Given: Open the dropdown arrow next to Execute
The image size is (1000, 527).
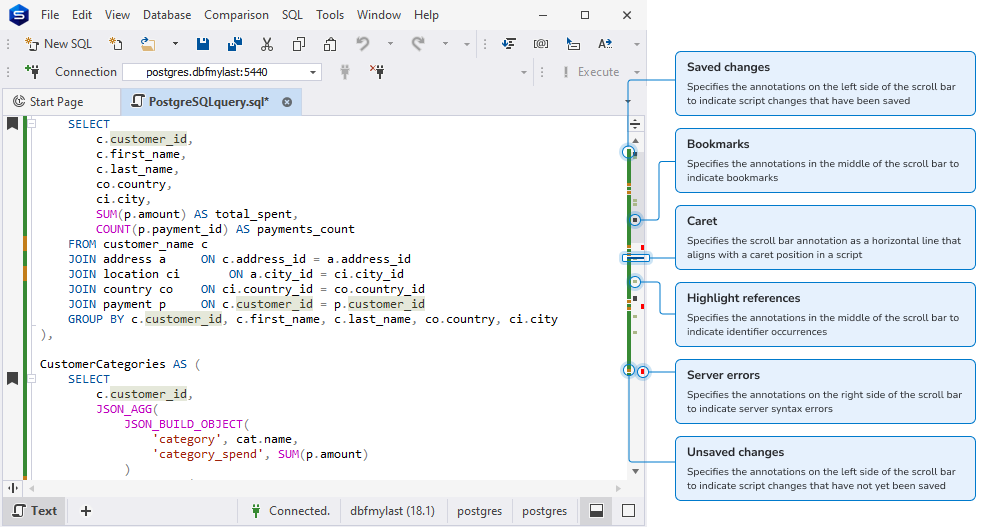Looking at the screenshot, I should [636, 72].
